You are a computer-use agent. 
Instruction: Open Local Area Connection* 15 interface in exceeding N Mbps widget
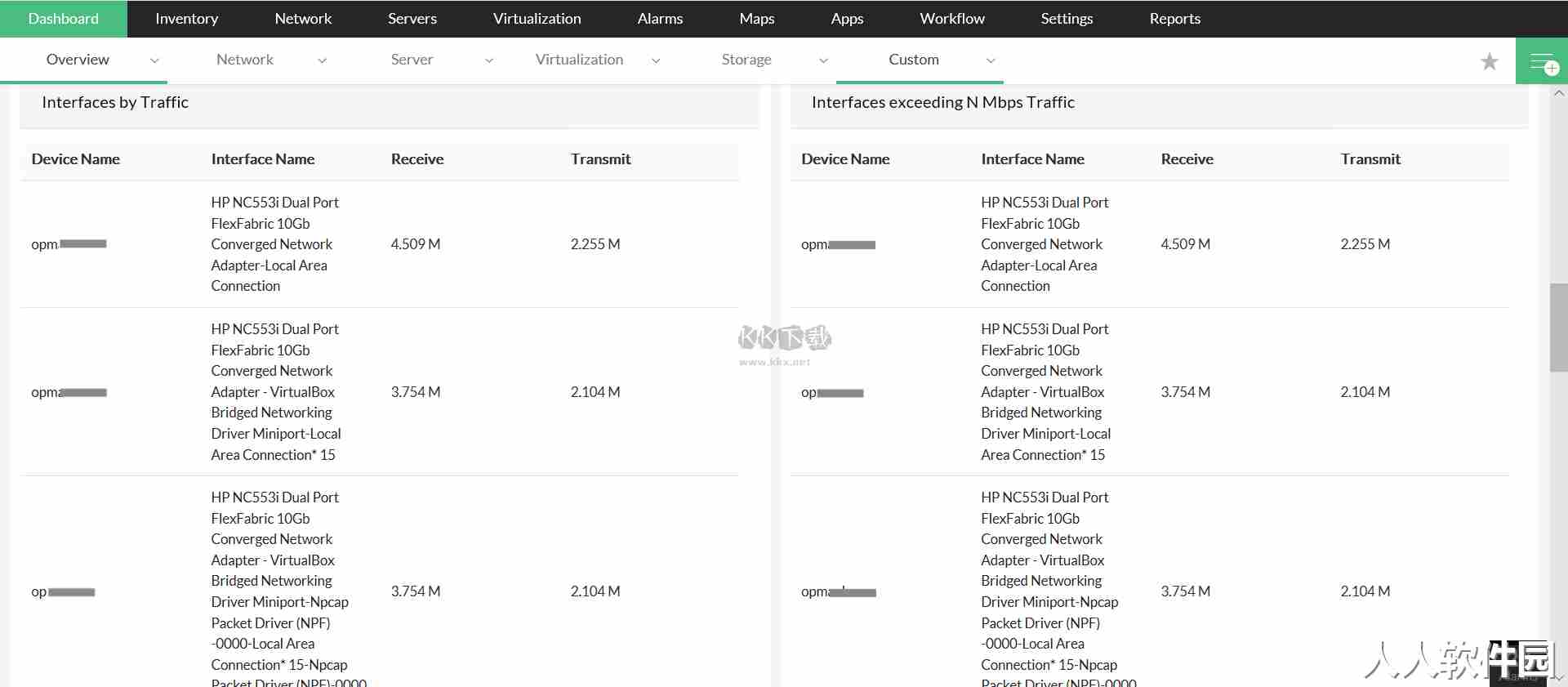[x=1046, y=392]
